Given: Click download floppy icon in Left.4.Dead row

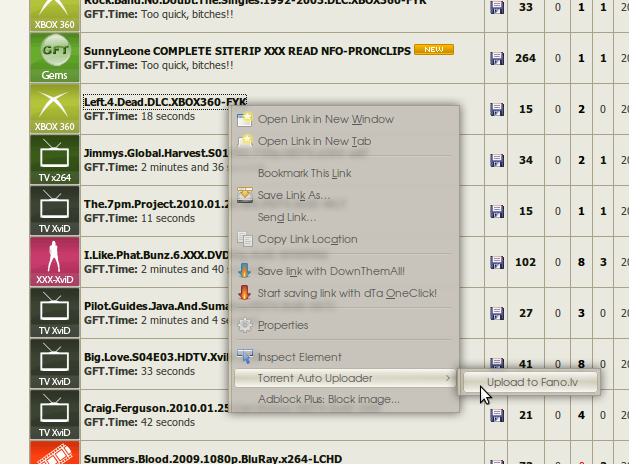Looking at the screenshot, I should [497, 109].
